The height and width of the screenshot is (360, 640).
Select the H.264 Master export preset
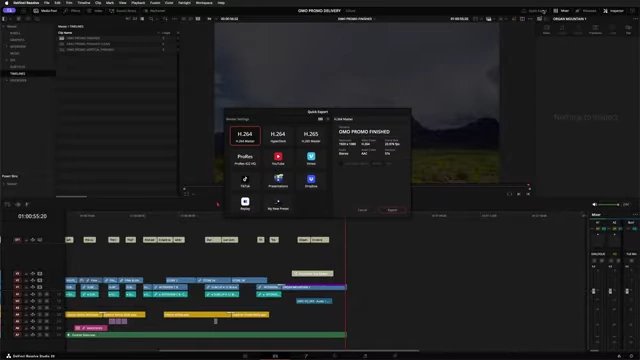245,136
